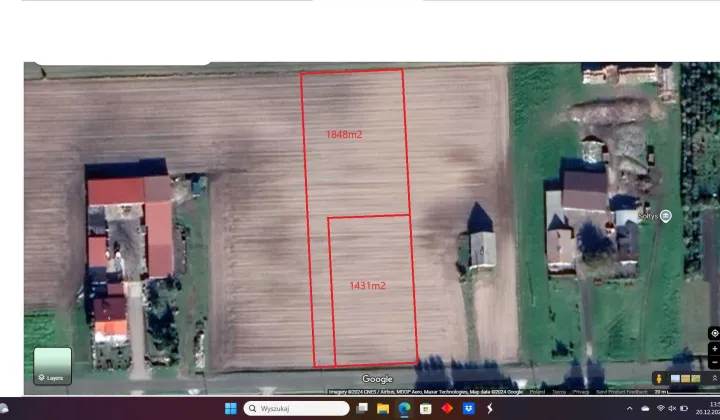Zoom out with the minus button
The image size is (720, 420).
pos(714,362)
